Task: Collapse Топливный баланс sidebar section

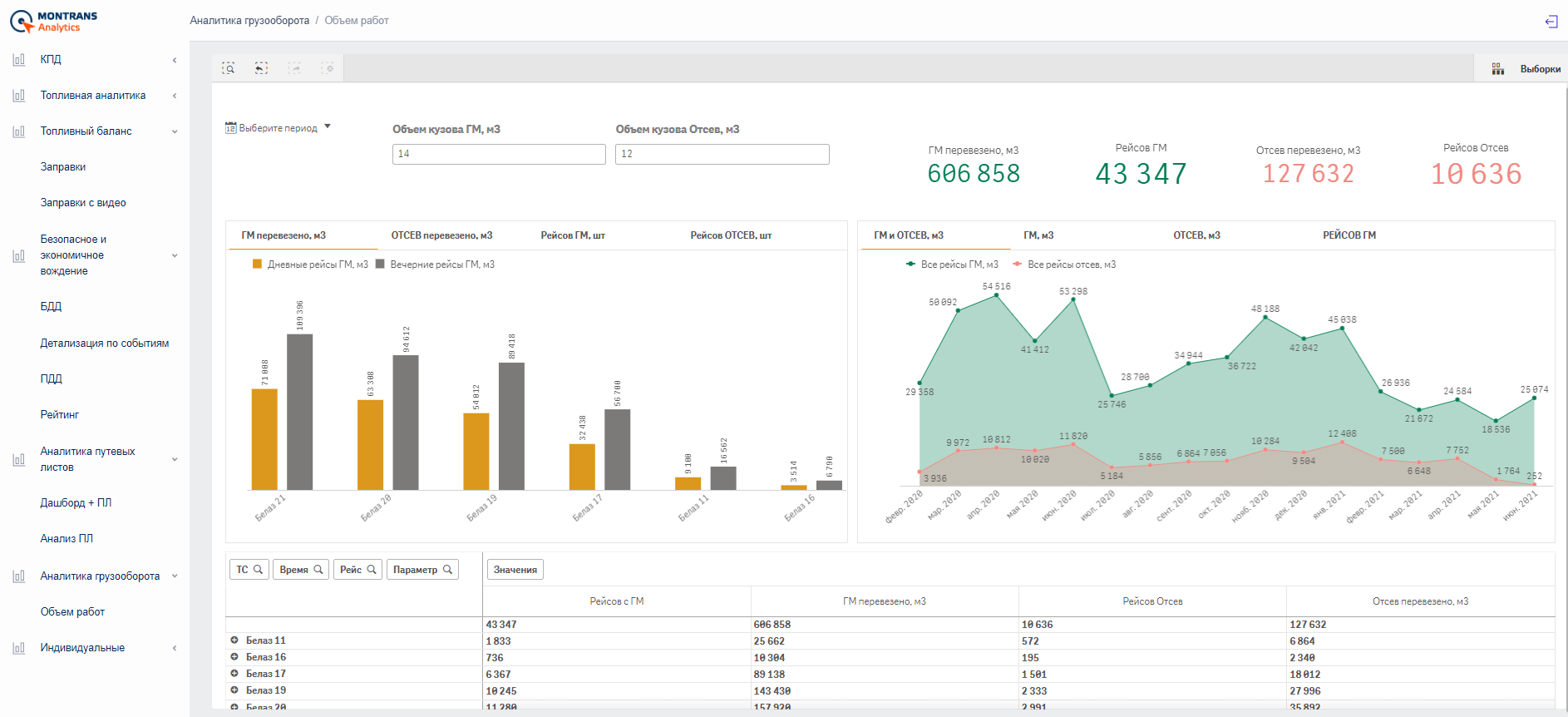Action: pyautogui.click(x=175, y=131)
